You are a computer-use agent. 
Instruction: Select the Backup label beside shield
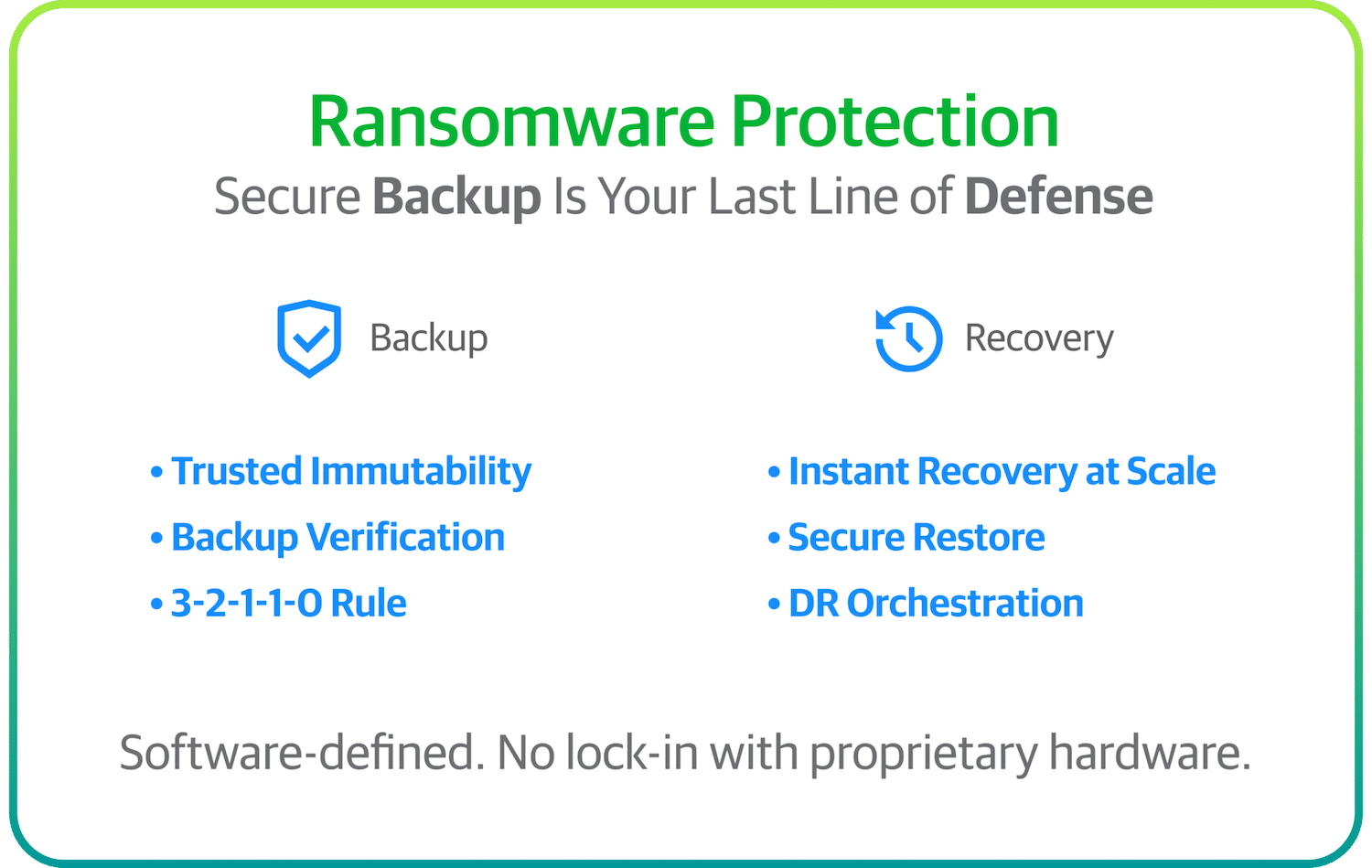(429, 339)
